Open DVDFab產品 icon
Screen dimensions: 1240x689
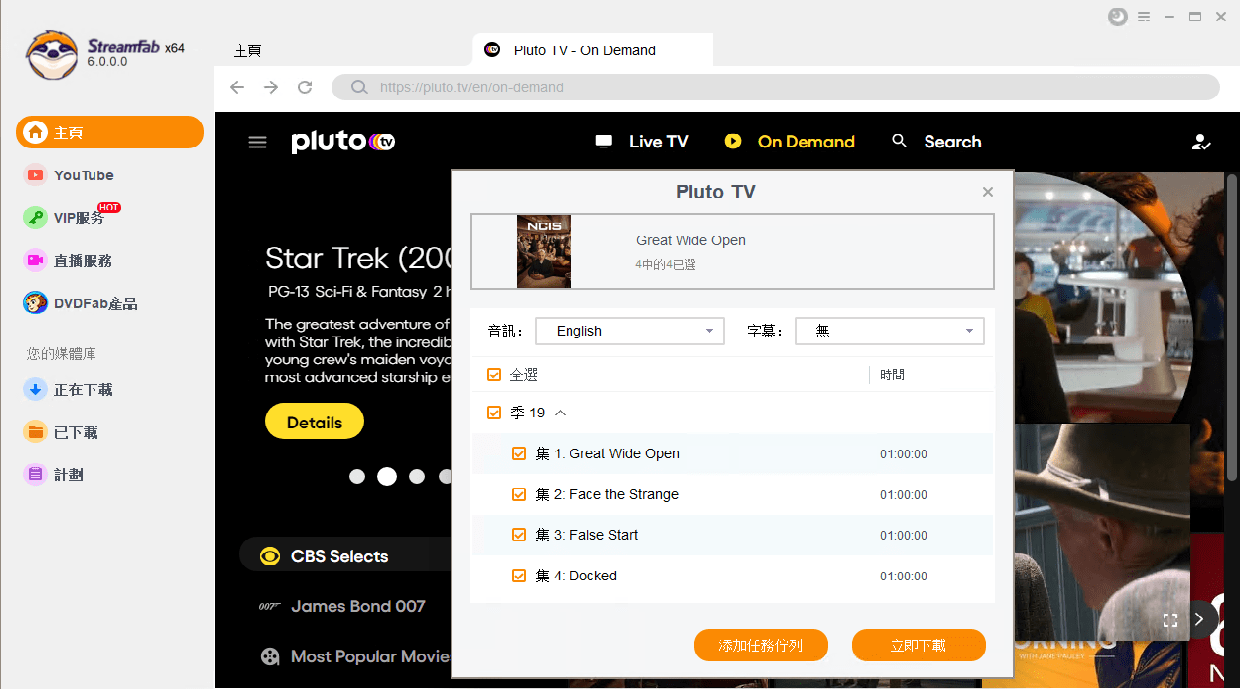[x=36, y=303]
